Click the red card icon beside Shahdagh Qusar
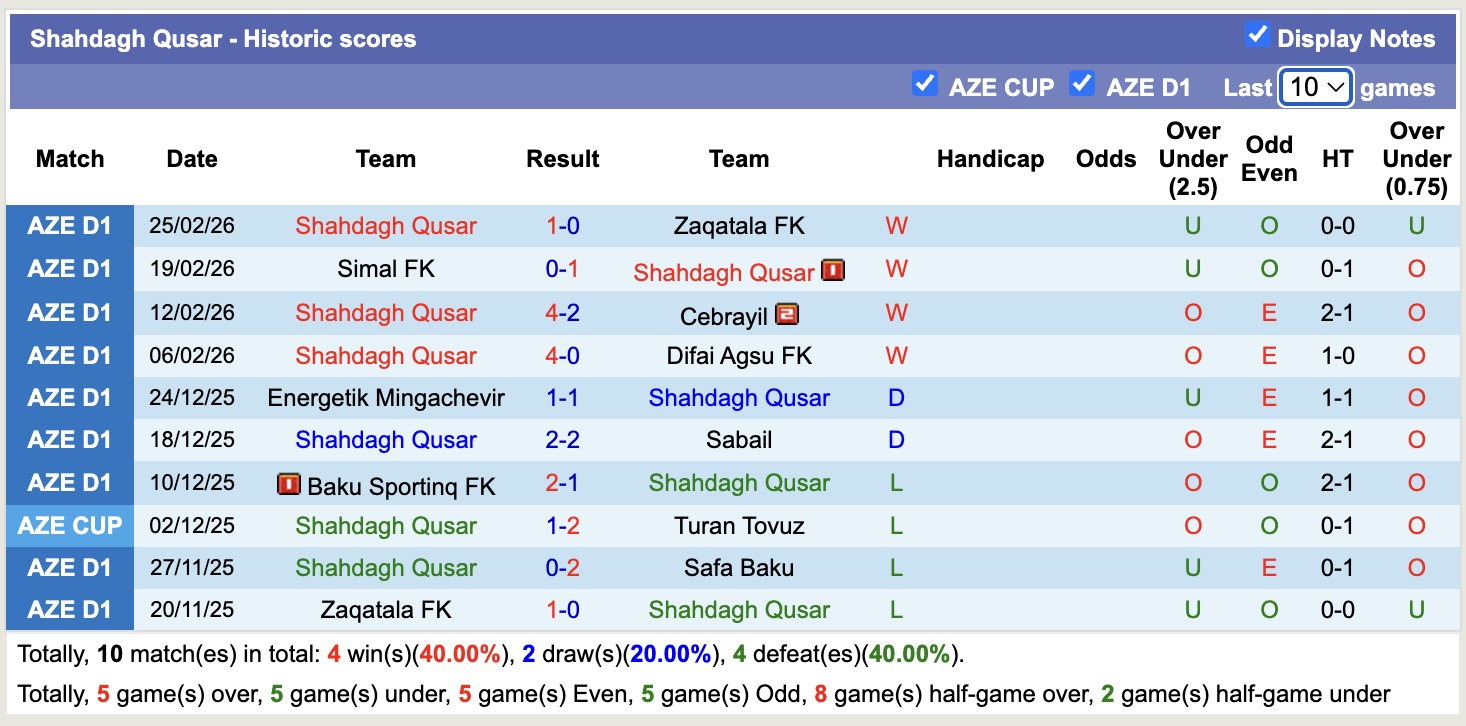Image resolution: width=1466 pixels, height=726 pixels. click(831, 270)
